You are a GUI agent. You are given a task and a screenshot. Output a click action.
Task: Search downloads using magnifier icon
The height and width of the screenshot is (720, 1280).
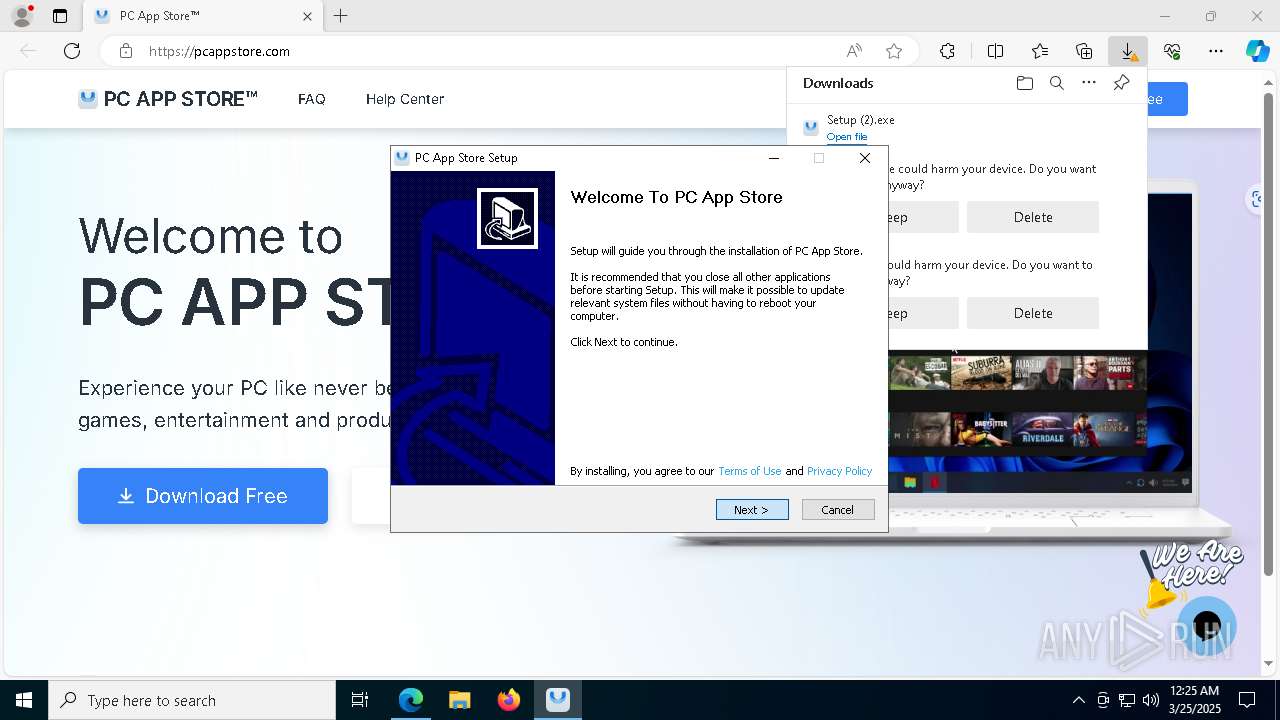point(1056,83)
